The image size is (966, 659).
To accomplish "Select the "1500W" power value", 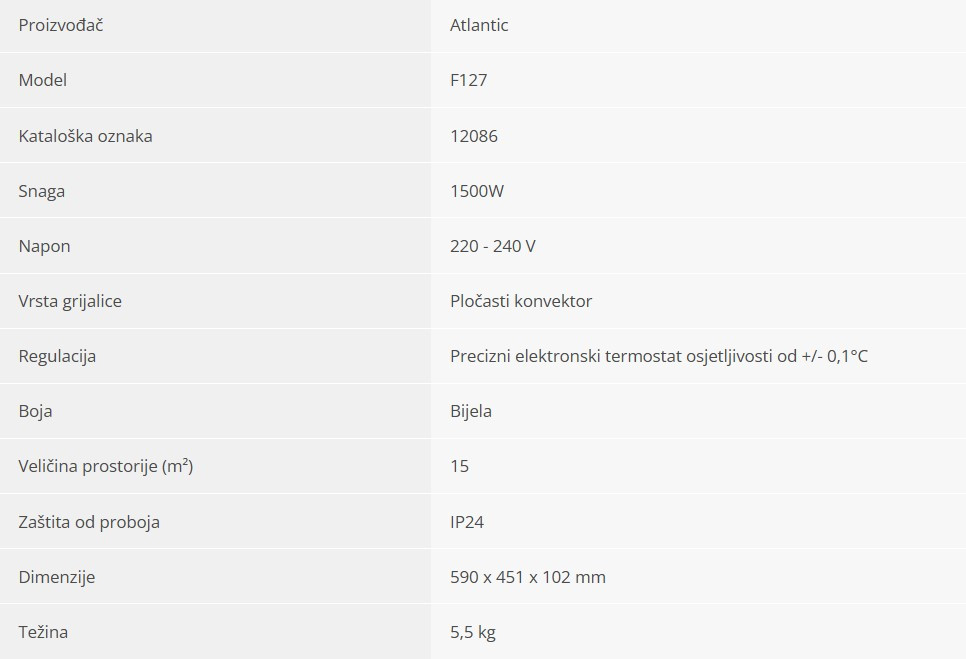I will click(x=477, y=191).
